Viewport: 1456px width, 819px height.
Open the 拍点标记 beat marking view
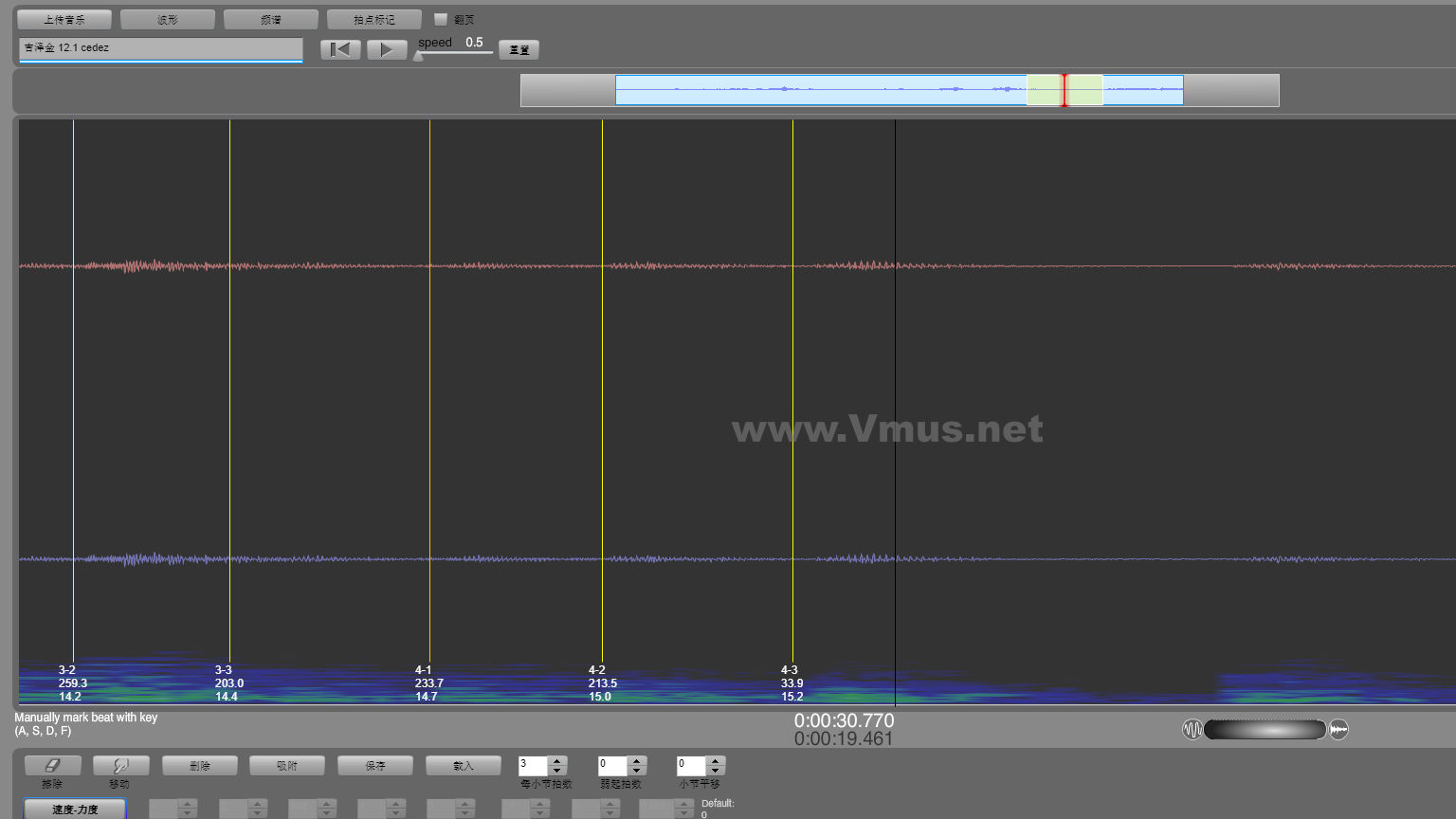click(373, 19)
